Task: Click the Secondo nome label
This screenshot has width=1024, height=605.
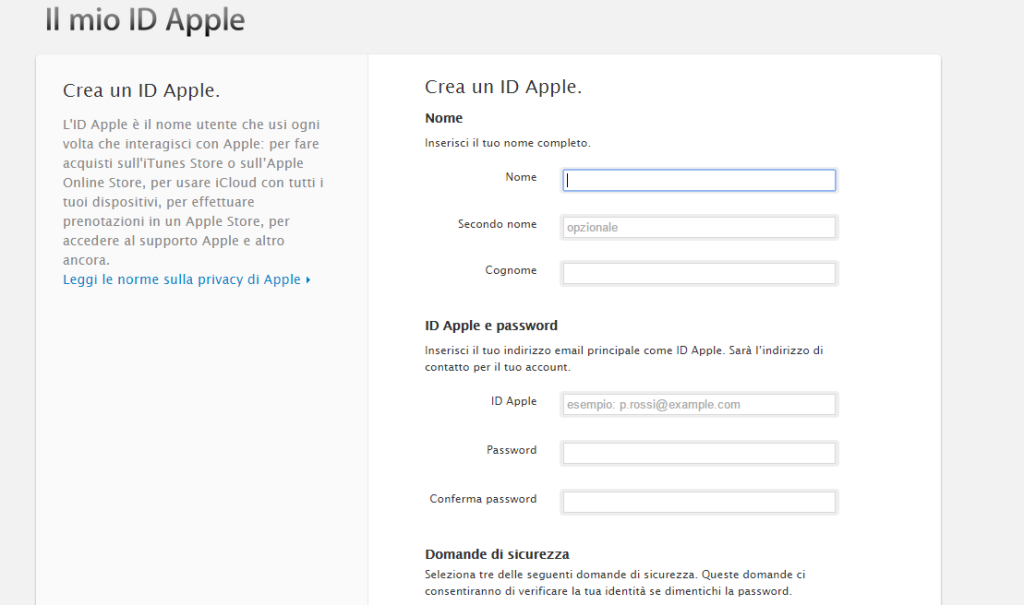Action: (x=497, y=224)
